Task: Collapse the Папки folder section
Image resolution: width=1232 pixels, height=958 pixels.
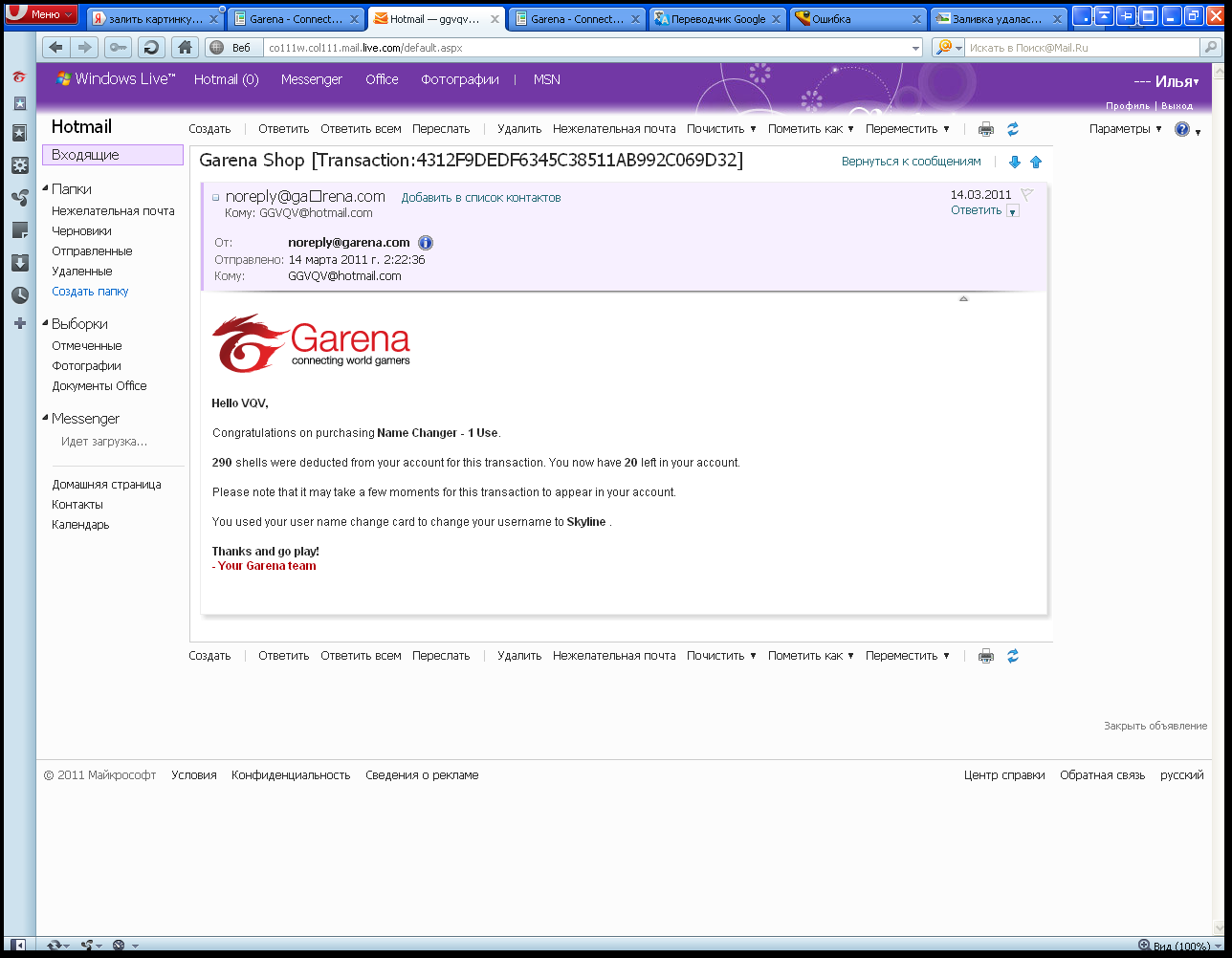Action: pos(45,189)
